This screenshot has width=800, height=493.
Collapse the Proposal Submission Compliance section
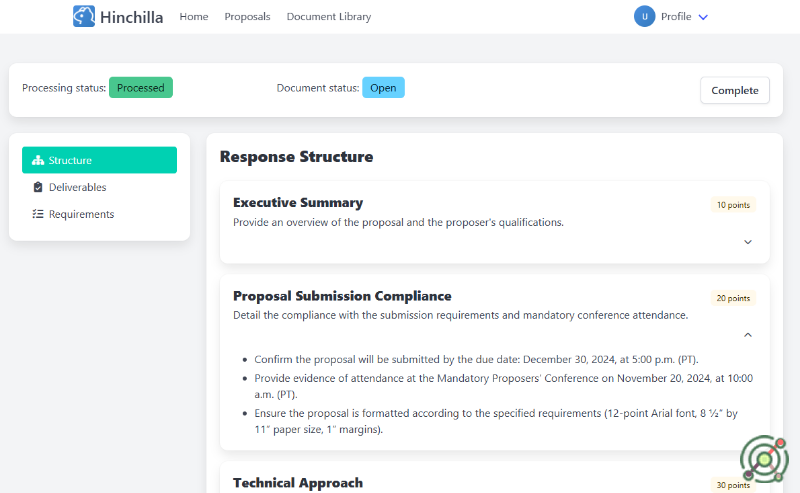[x=748, y=335]
